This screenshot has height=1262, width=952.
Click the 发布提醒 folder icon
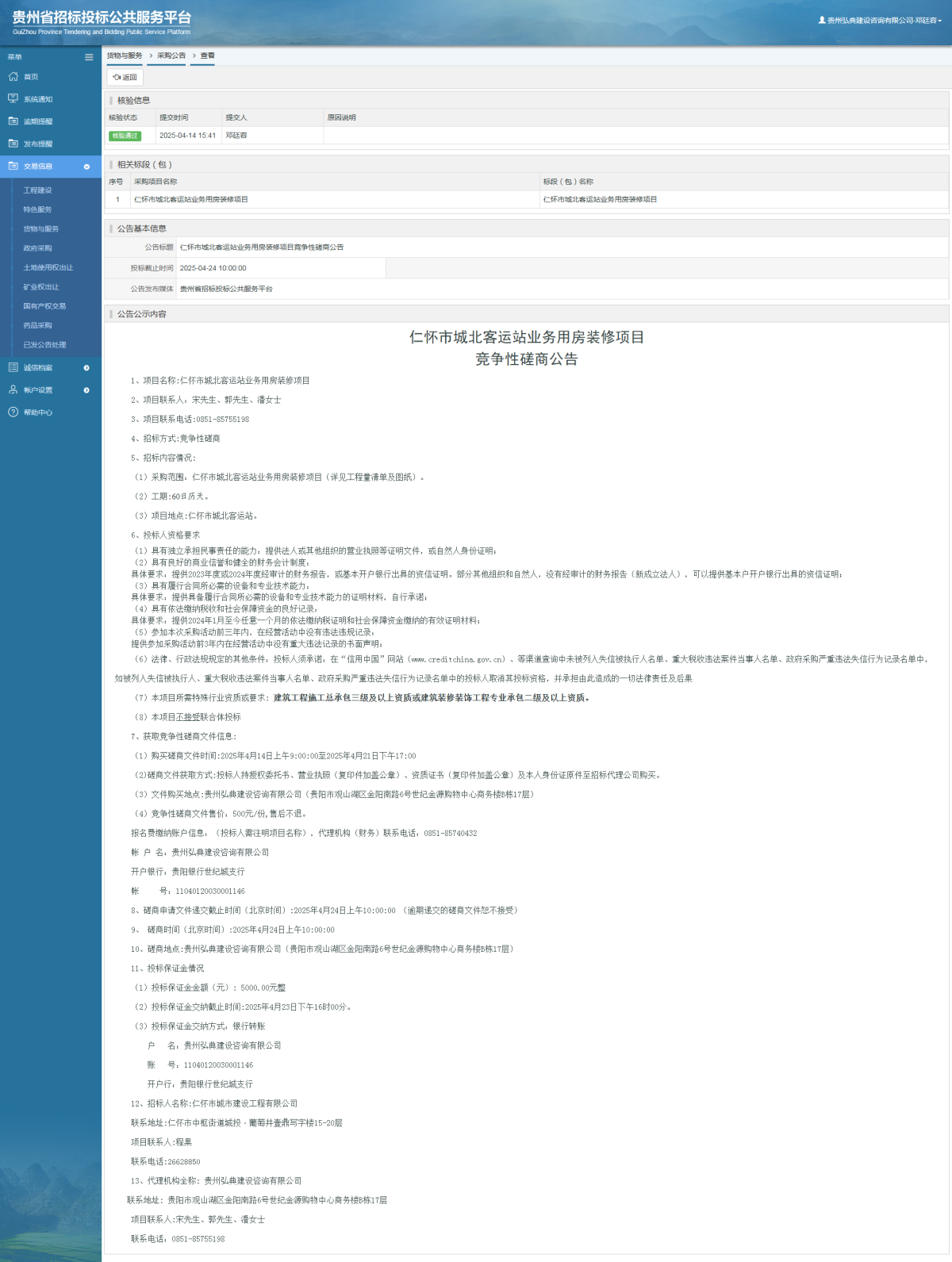click(x=13, y=144)
